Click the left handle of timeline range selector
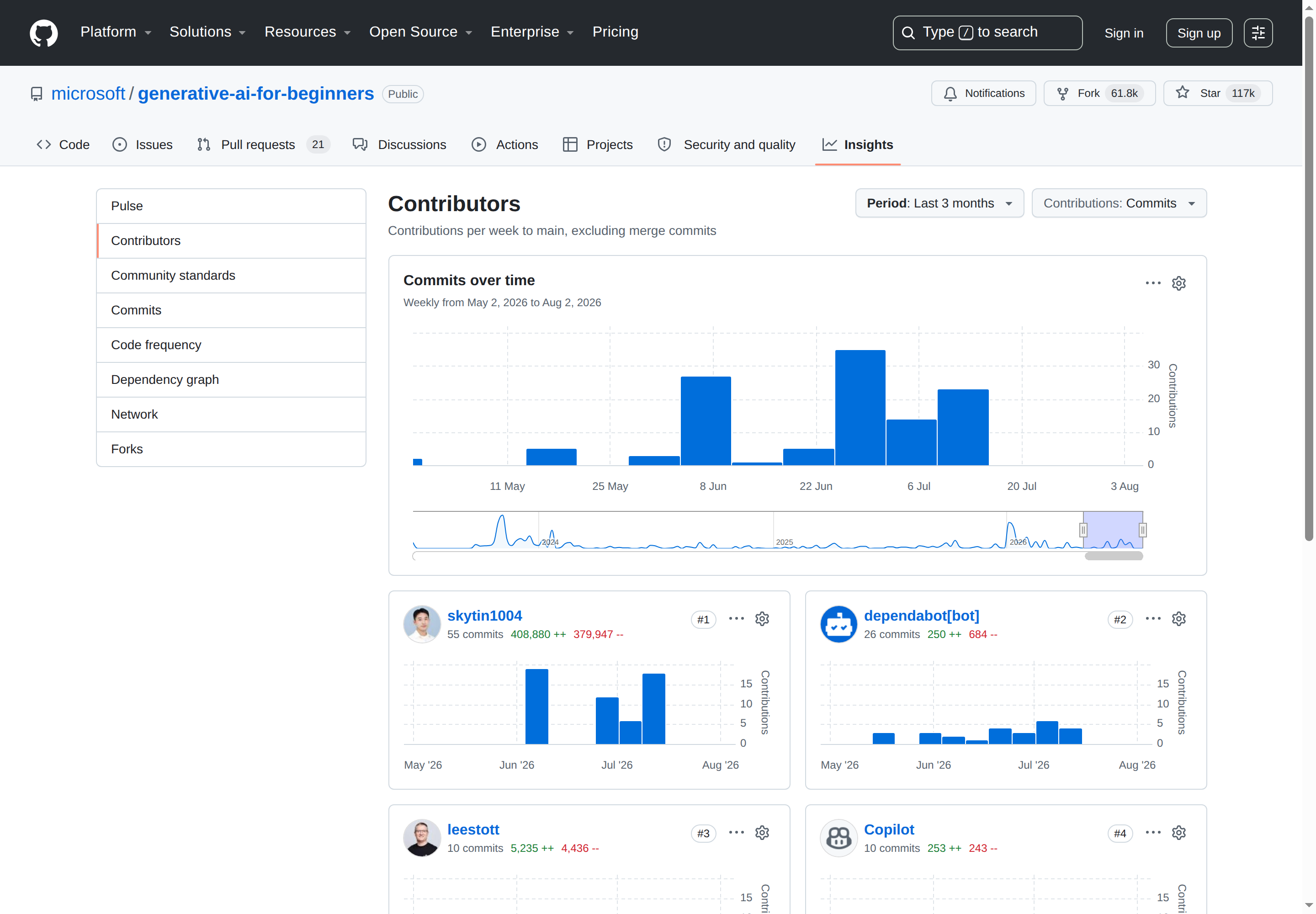This screenshot has width=1316, height=914. pos(1083,530)
